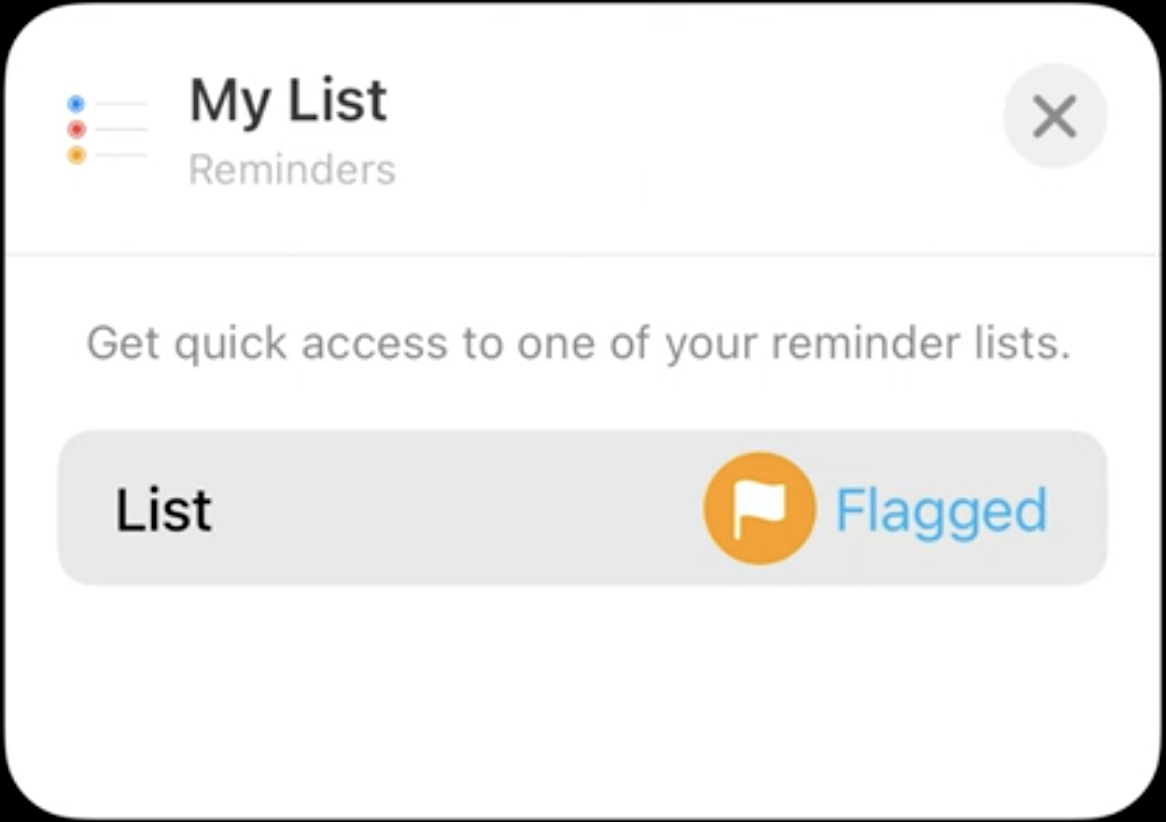
Task: Select the orange dot in Reminders icon
Action: pyautogui.click(x=76, y=155)
